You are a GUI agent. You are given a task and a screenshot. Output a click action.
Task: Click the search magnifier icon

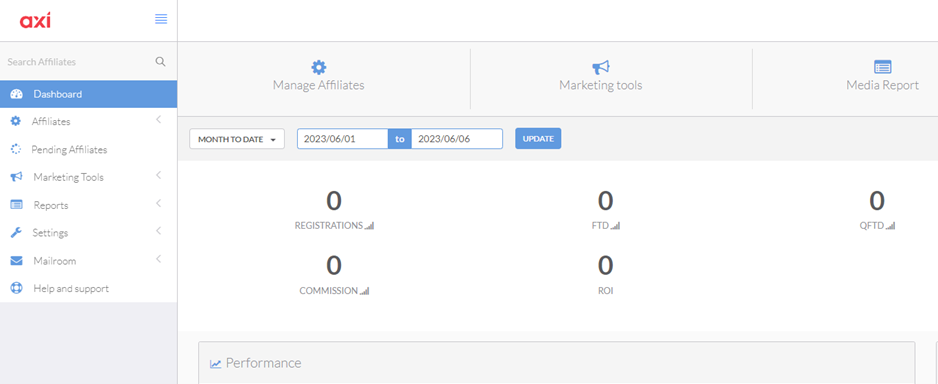pyautogui.click(x=160, y=62)
